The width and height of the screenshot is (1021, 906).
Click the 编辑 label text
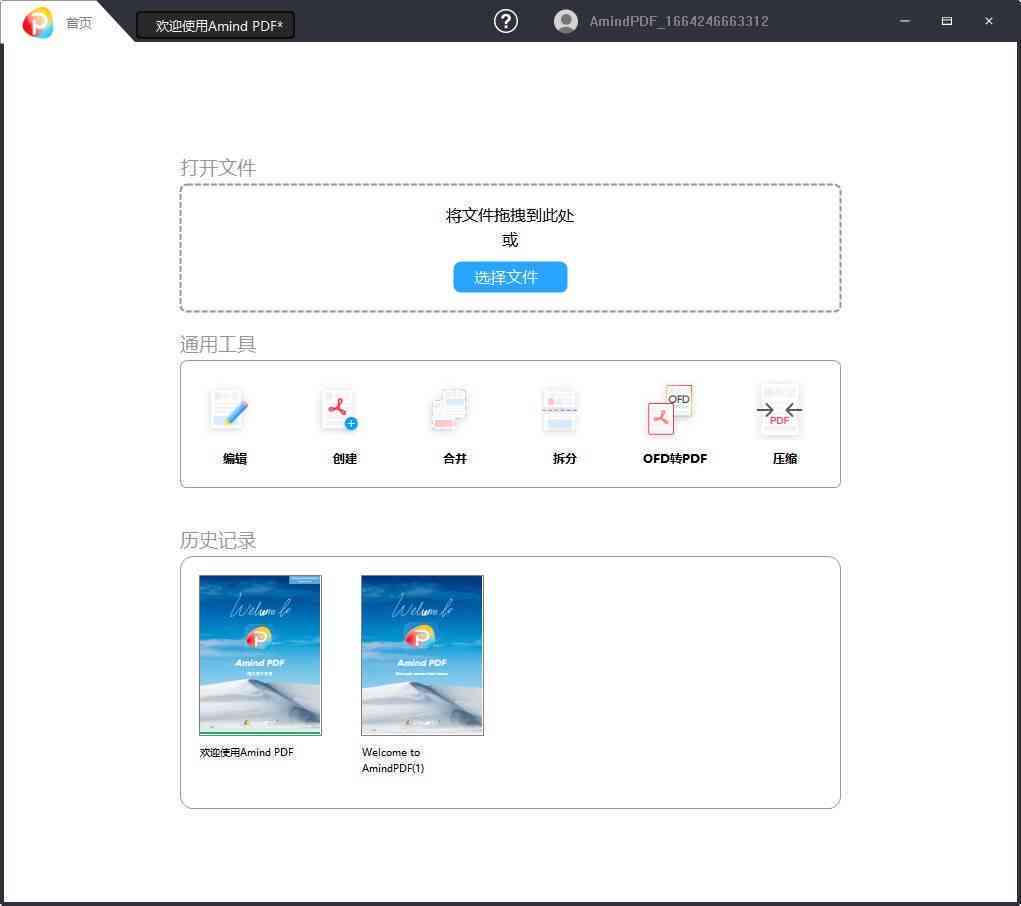click(x=235, y=459)
